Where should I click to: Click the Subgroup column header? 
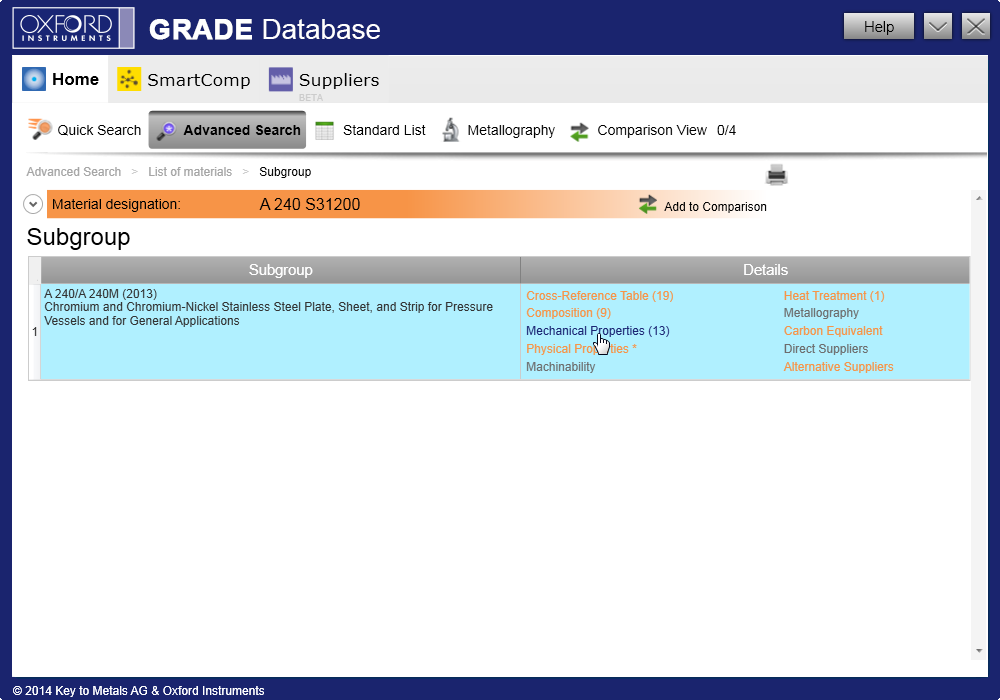point(281,270)
